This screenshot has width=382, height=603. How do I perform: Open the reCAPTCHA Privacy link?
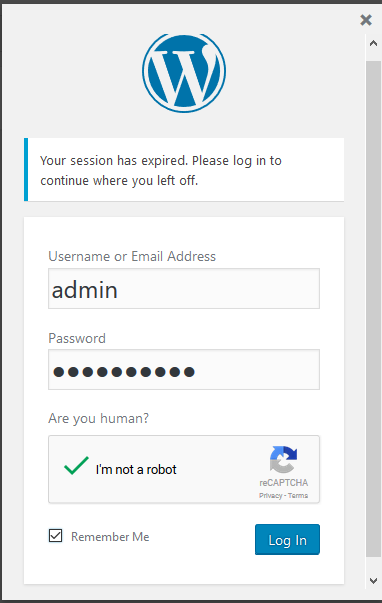tap(270, 495)
